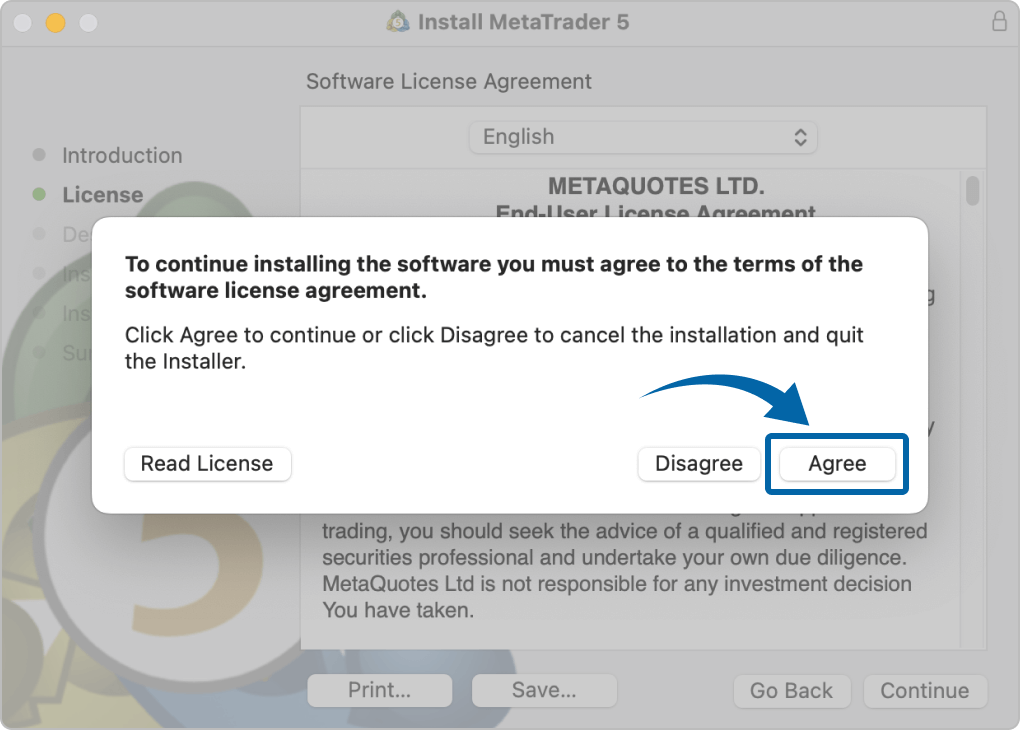Image resolution: width=1020 pixels, height=730 pixels.
Task: Click the text 'You have taken.'
Action: [x=398, y=610]
